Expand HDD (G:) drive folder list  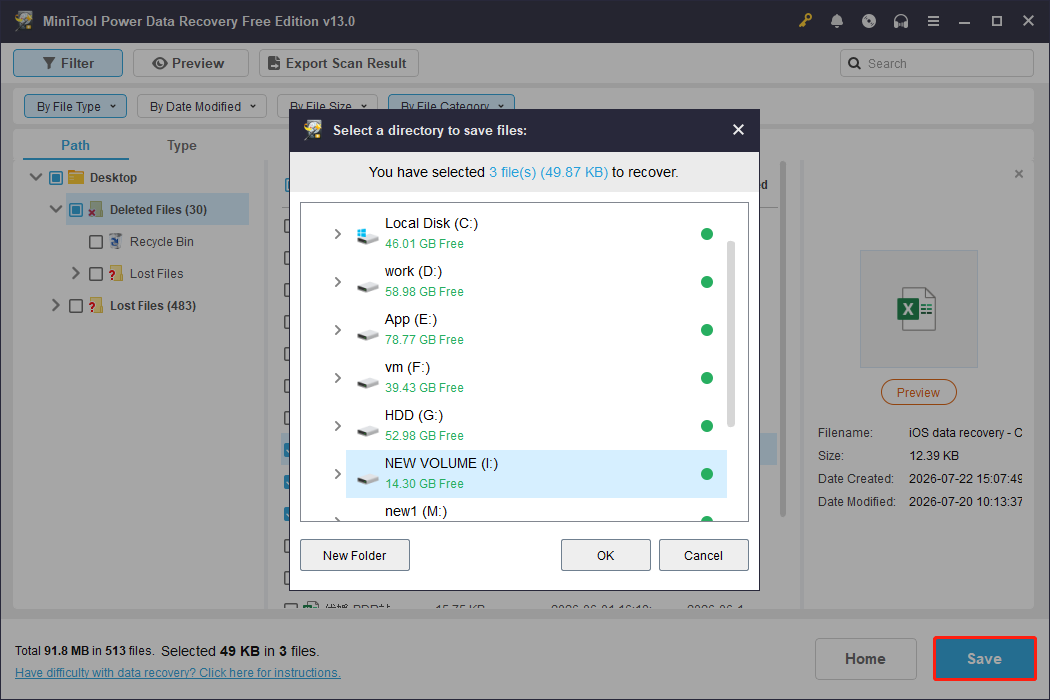[x=338, y=426]
